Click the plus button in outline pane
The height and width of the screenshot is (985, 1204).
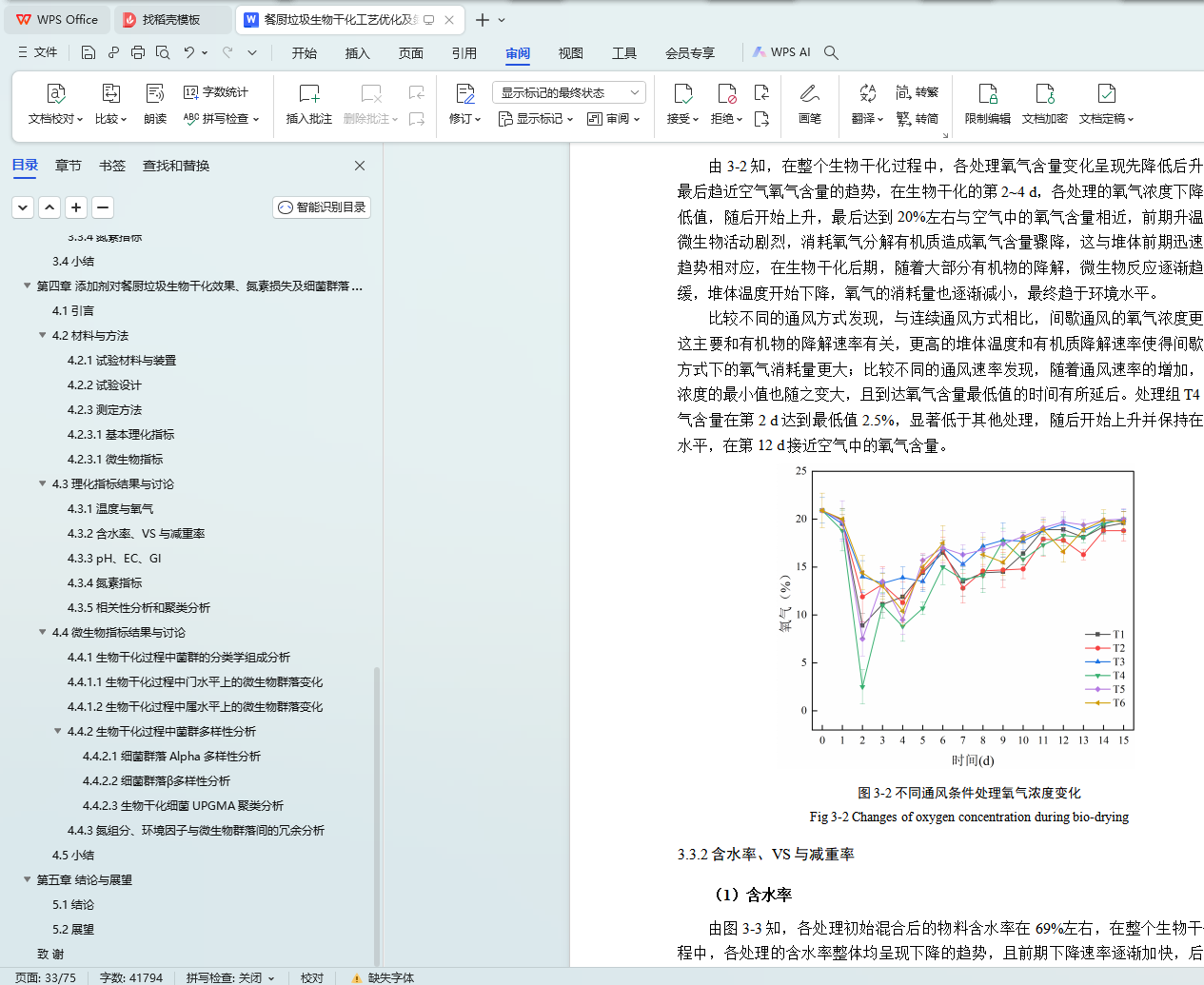[x=76, y=207]
